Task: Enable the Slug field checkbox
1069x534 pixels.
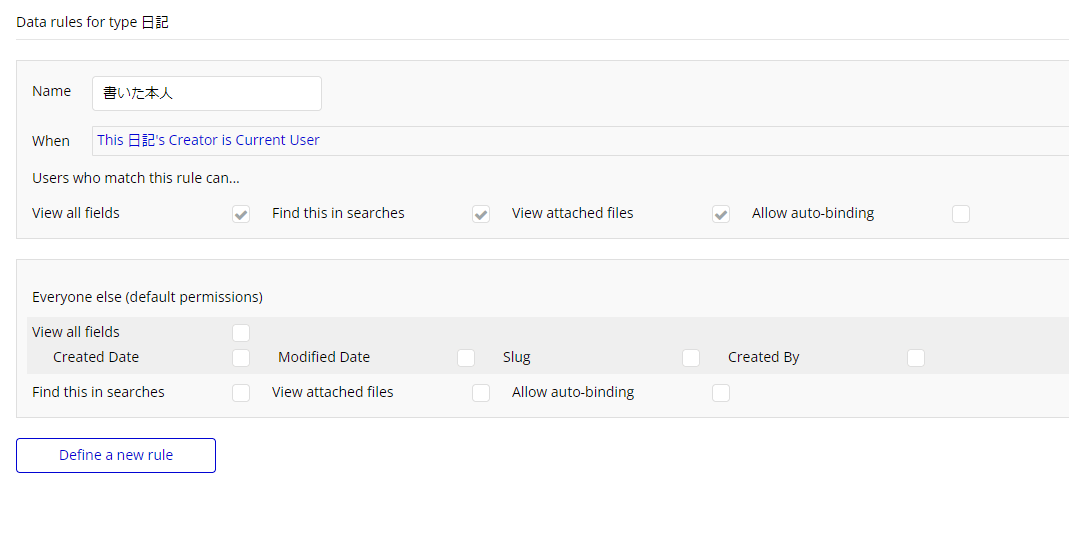Action: tap(691, 358)
